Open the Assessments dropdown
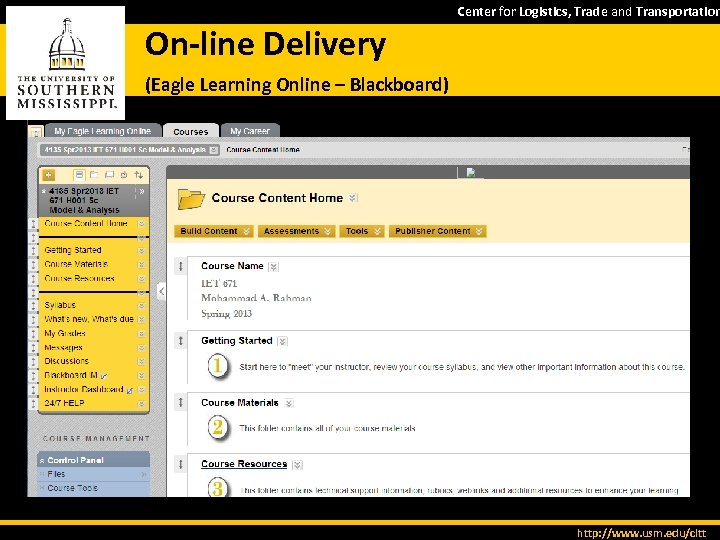The height and width of the screenshot is (540, 720). (297, 231)
